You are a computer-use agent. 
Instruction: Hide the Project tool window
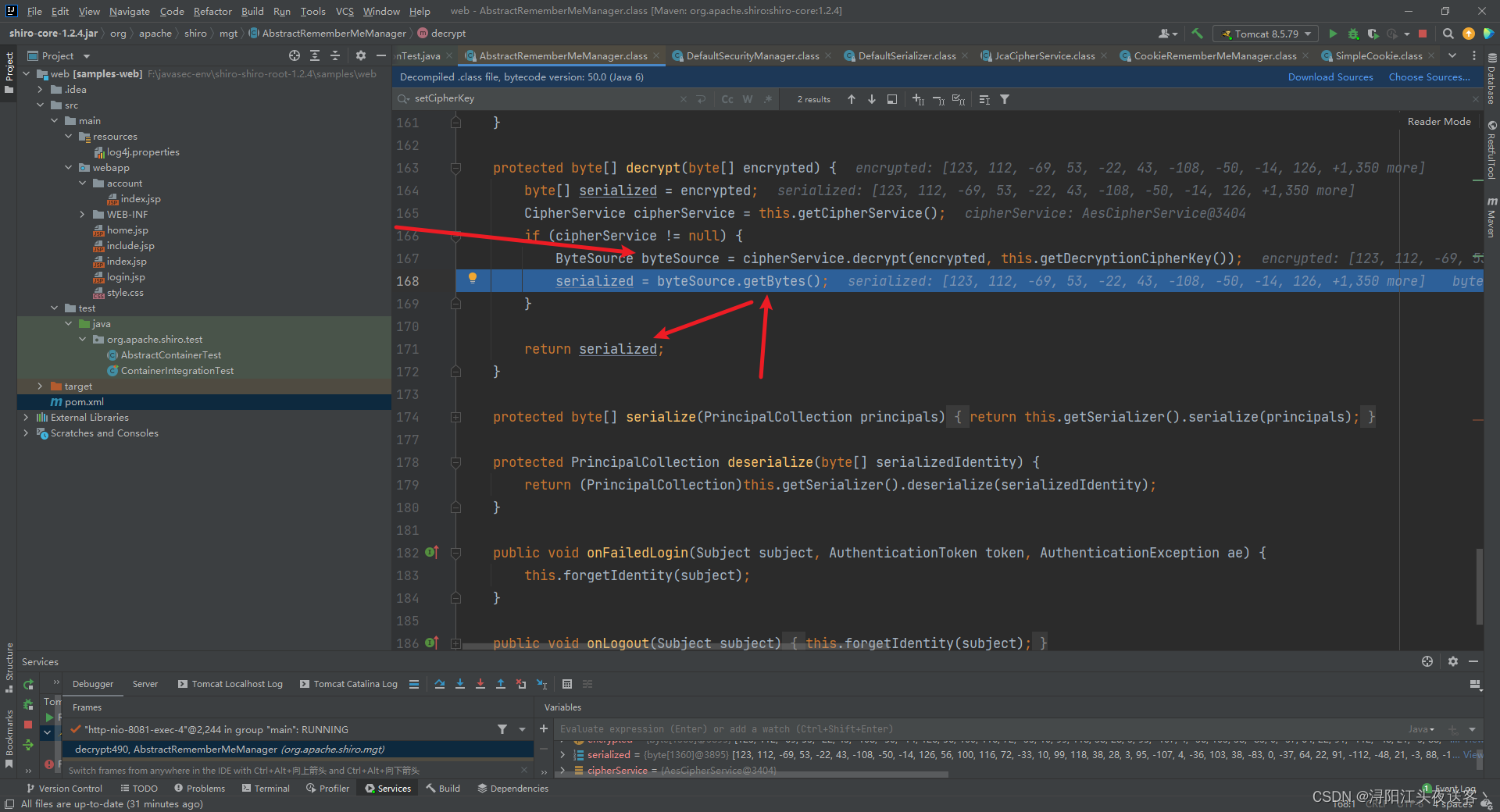pyautogui.click(x=381, y=55)
